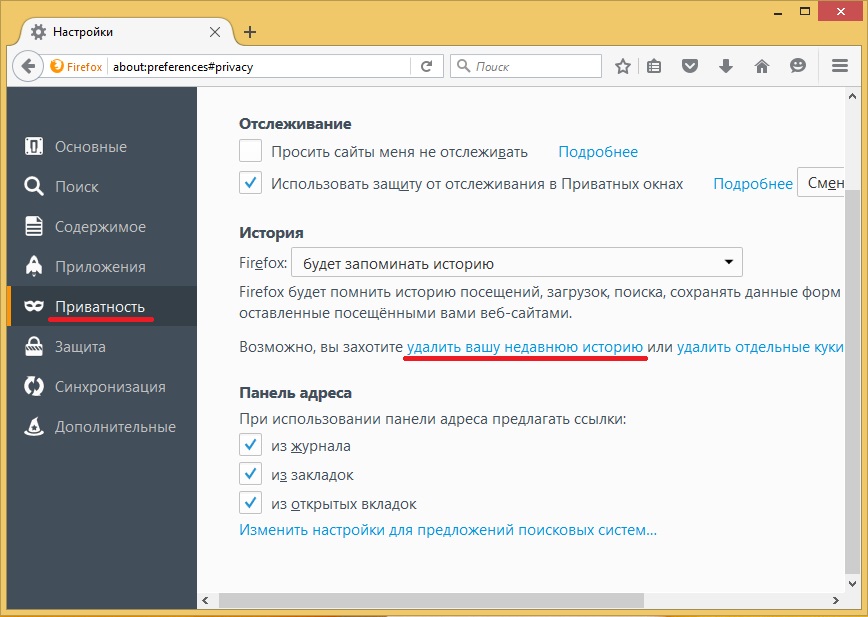Click the Приватность mask sidebar icon
868x617 pixels.
[x=34, y=306]
